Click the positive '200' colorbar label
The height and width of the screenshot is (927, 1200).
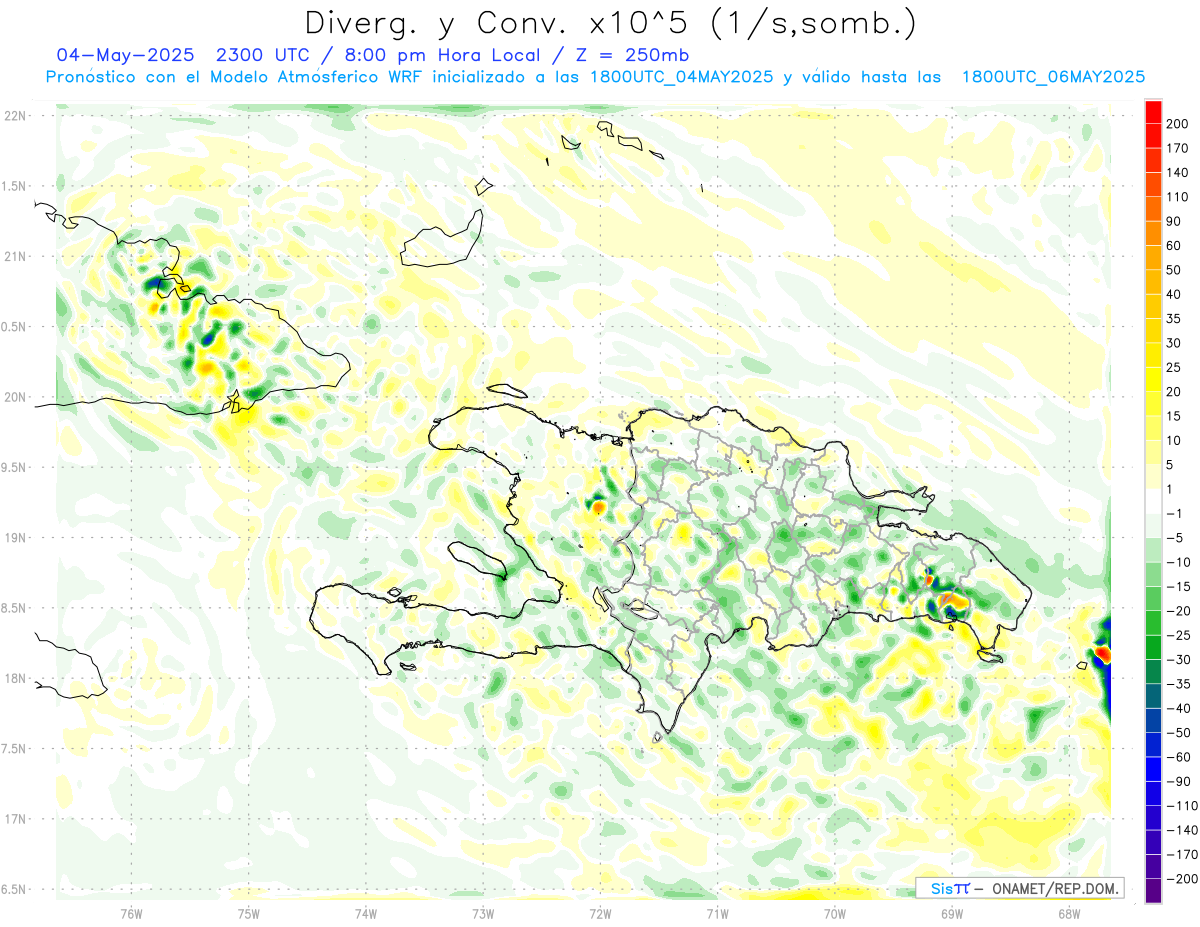(1178, 124)
